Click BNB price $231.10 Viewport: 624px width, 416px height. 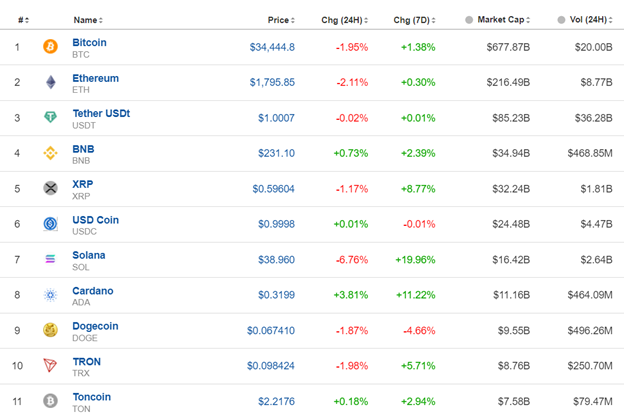pyautogui.click(x=276, y=153)
